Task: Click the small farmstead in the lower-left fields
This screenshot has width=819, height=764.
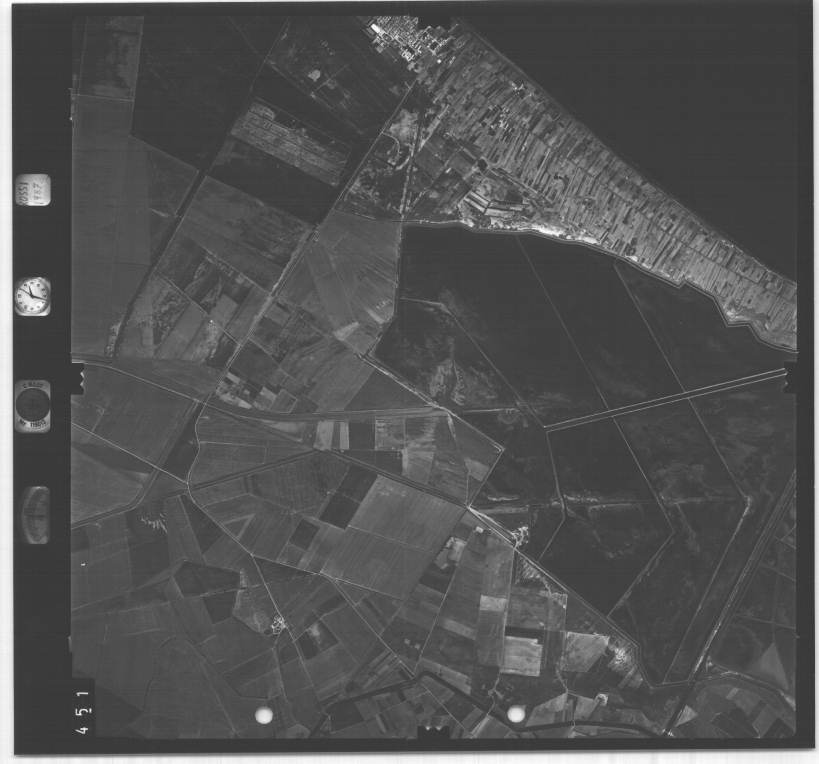Action: [277, 624]
